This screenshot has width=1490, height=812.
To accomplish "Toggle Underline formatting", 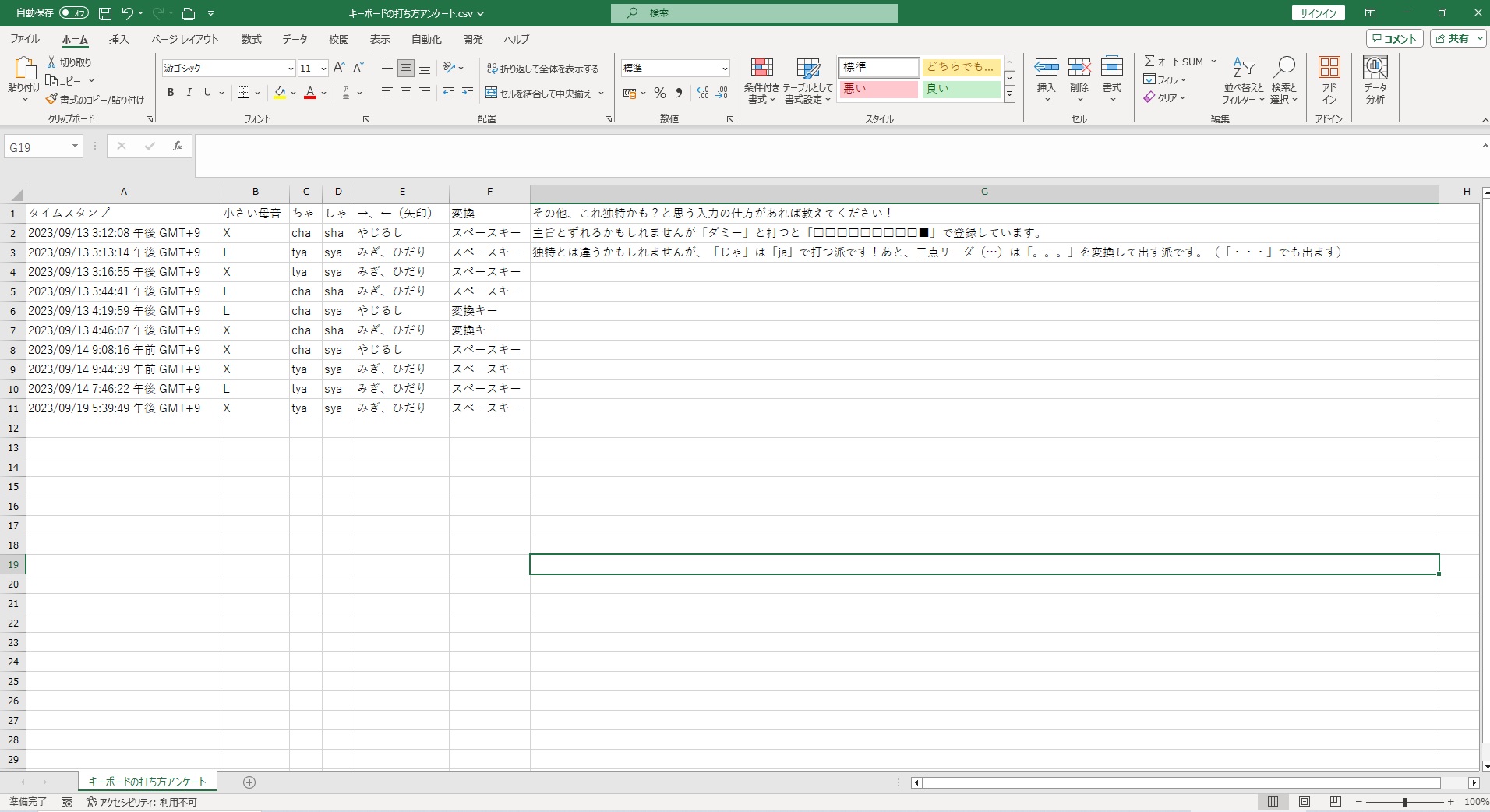I will pos(207,93).
